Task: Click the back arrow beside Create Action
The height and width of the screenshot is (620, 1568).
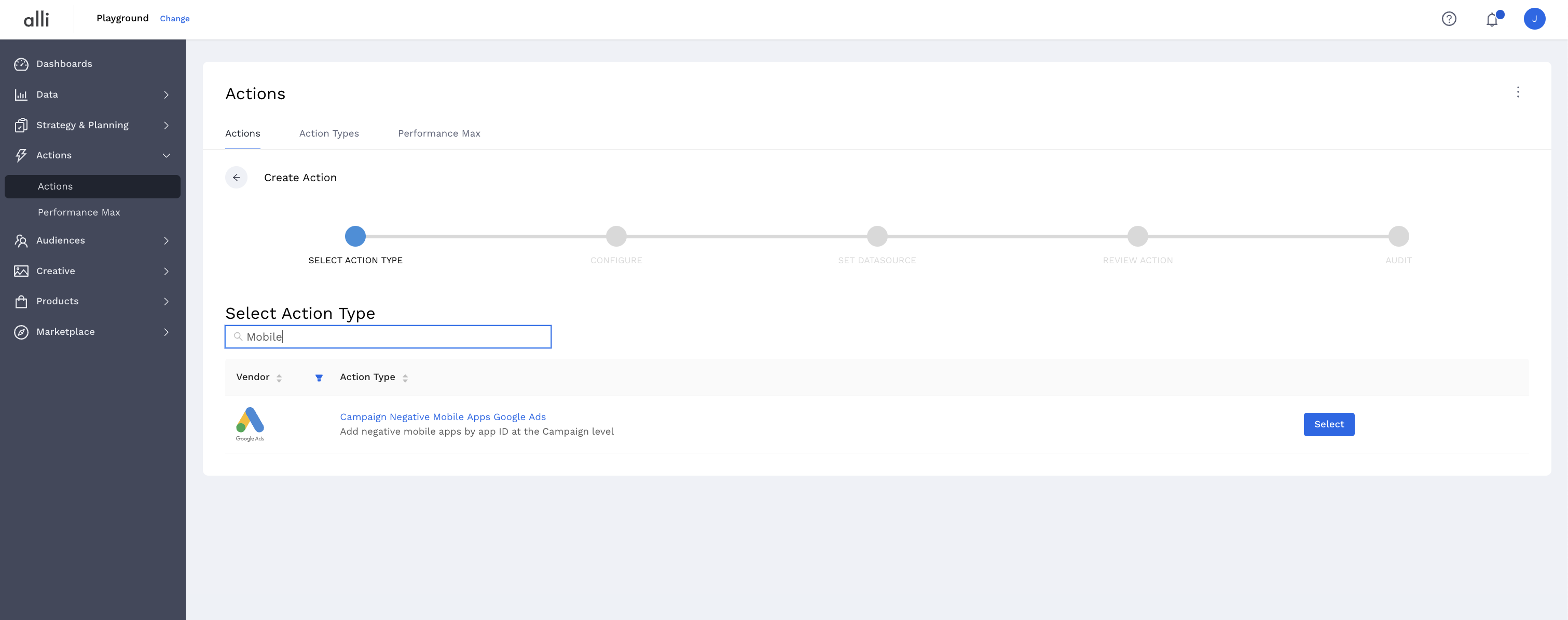Action: point(236,177)
